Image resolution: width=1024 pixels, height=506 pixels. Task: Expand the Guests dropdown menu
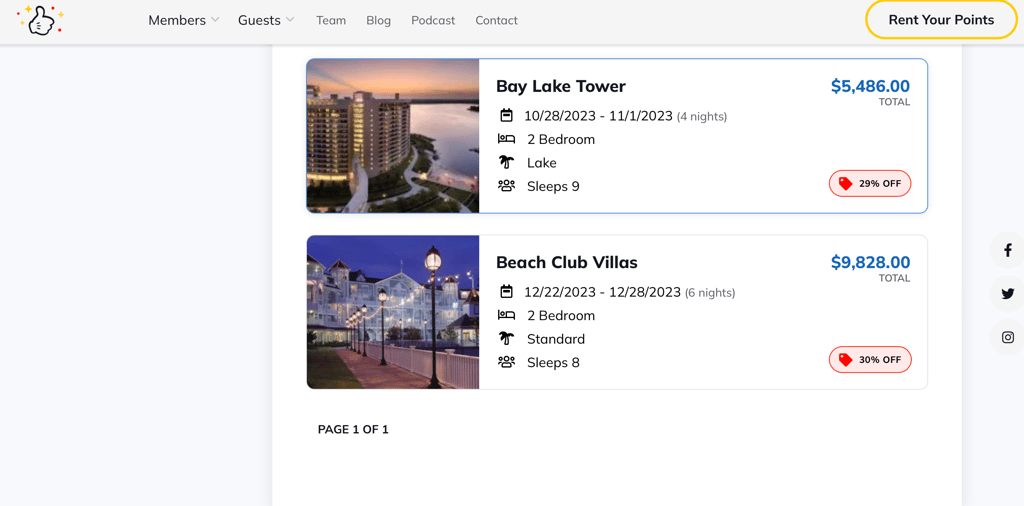266,20
